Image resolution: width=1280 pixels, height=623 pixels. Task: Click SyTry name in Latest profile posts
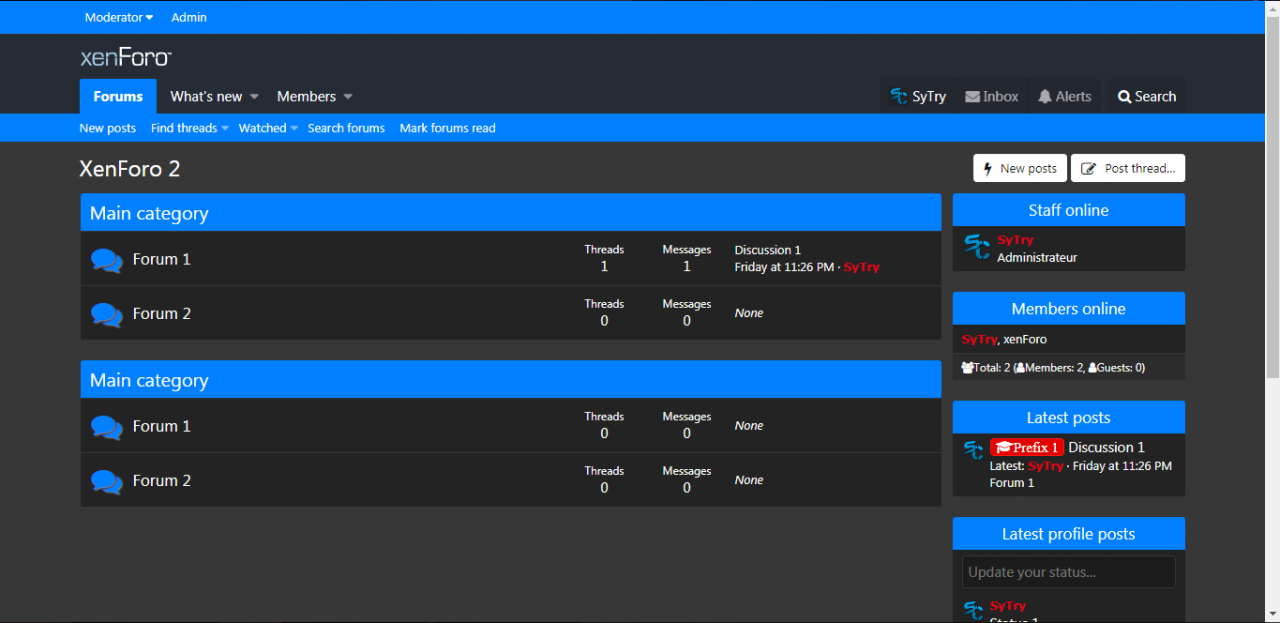[x=1008, y=606]
